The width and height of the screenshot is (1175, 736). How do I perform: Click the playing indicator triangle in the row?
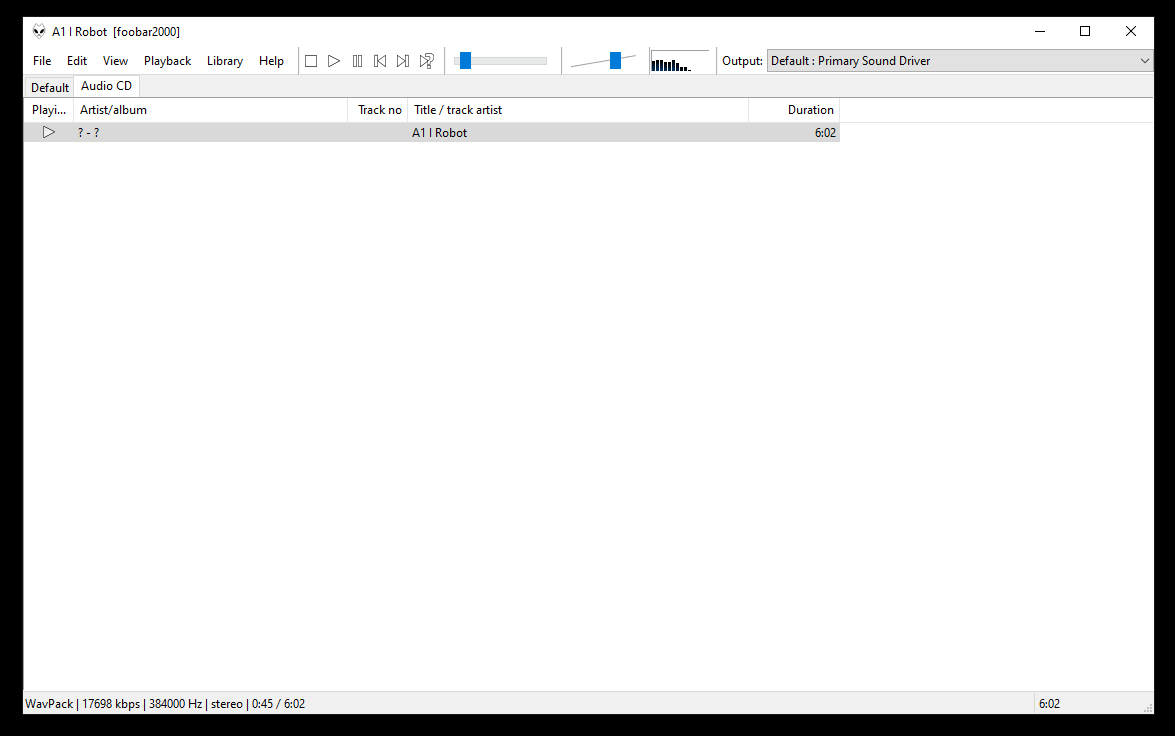click(49, 133)
